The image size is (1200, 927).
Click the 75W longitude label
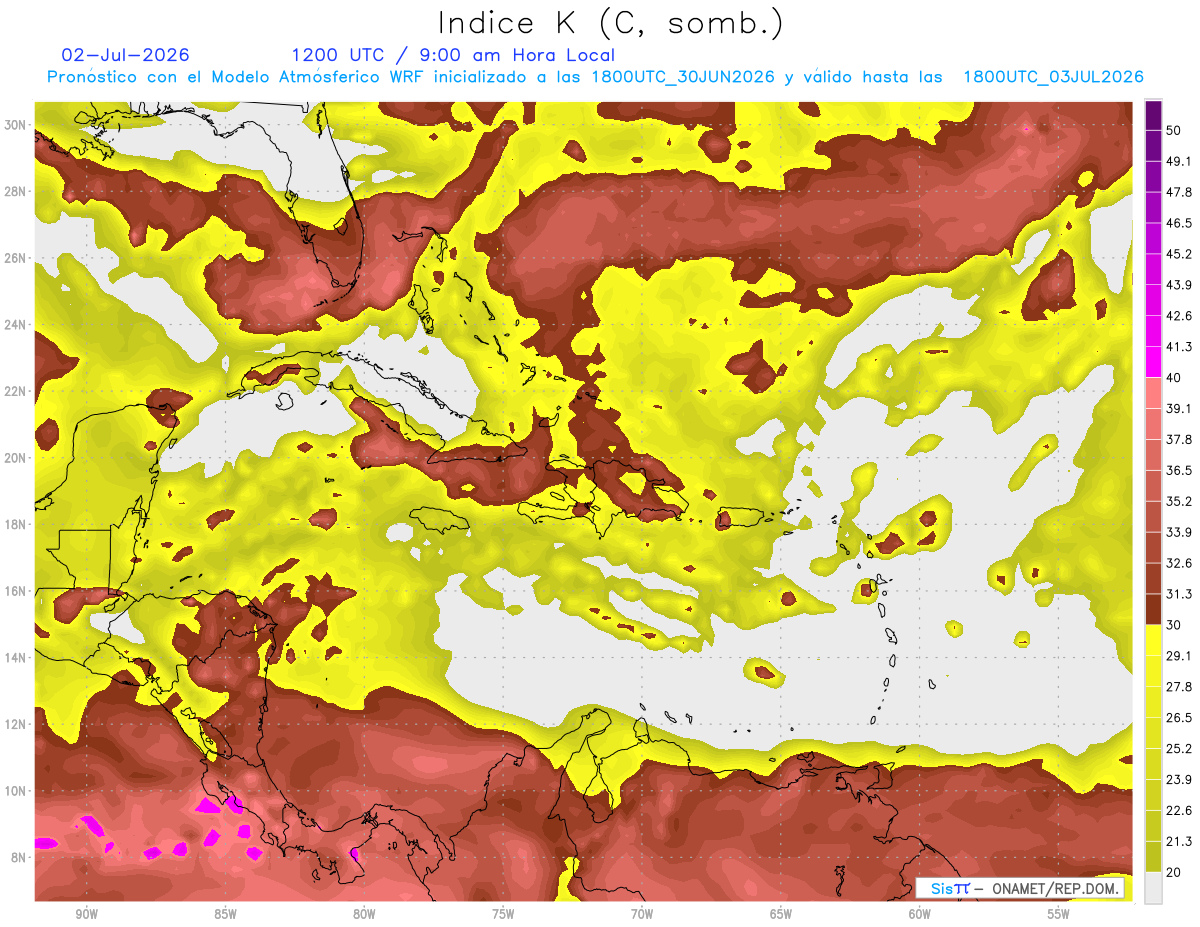tap(503, 914)
